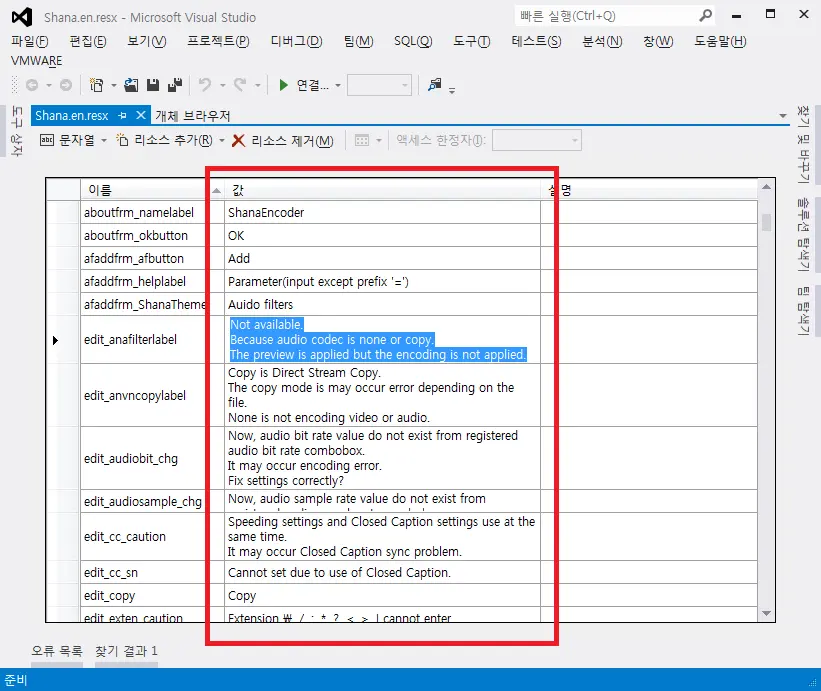Click the resource view layout icon
This screenshot has height=691, width=821.
tap(362, 140)
